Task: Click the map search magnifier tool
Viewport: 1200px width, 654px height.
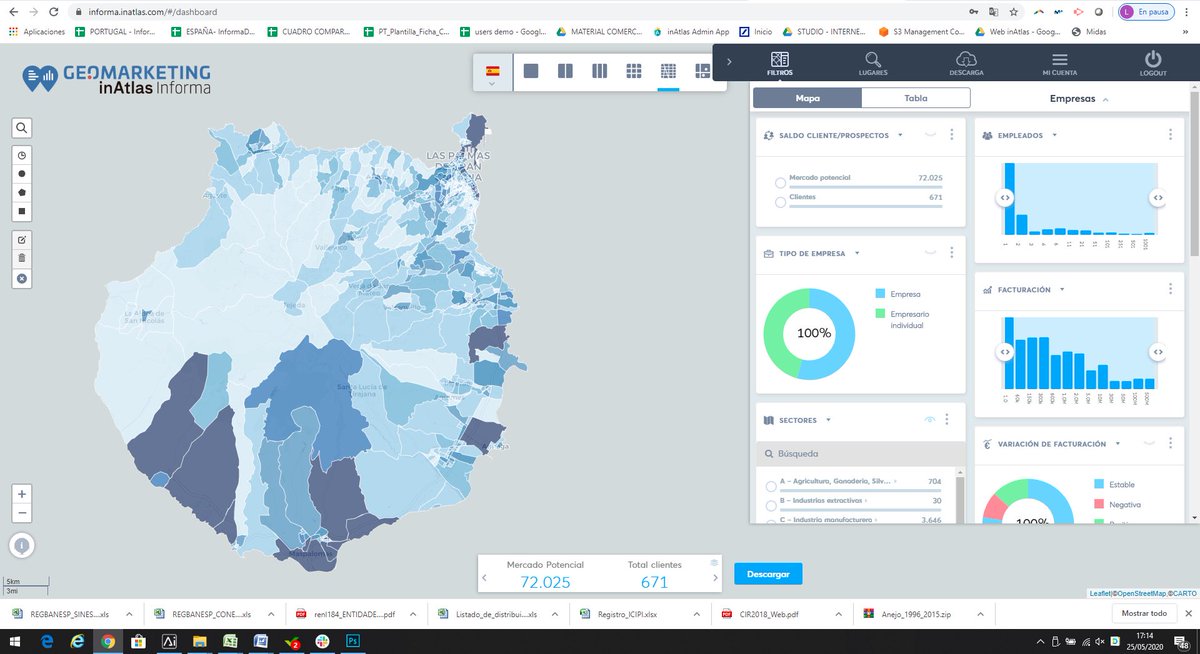Action: coord(22,128)
